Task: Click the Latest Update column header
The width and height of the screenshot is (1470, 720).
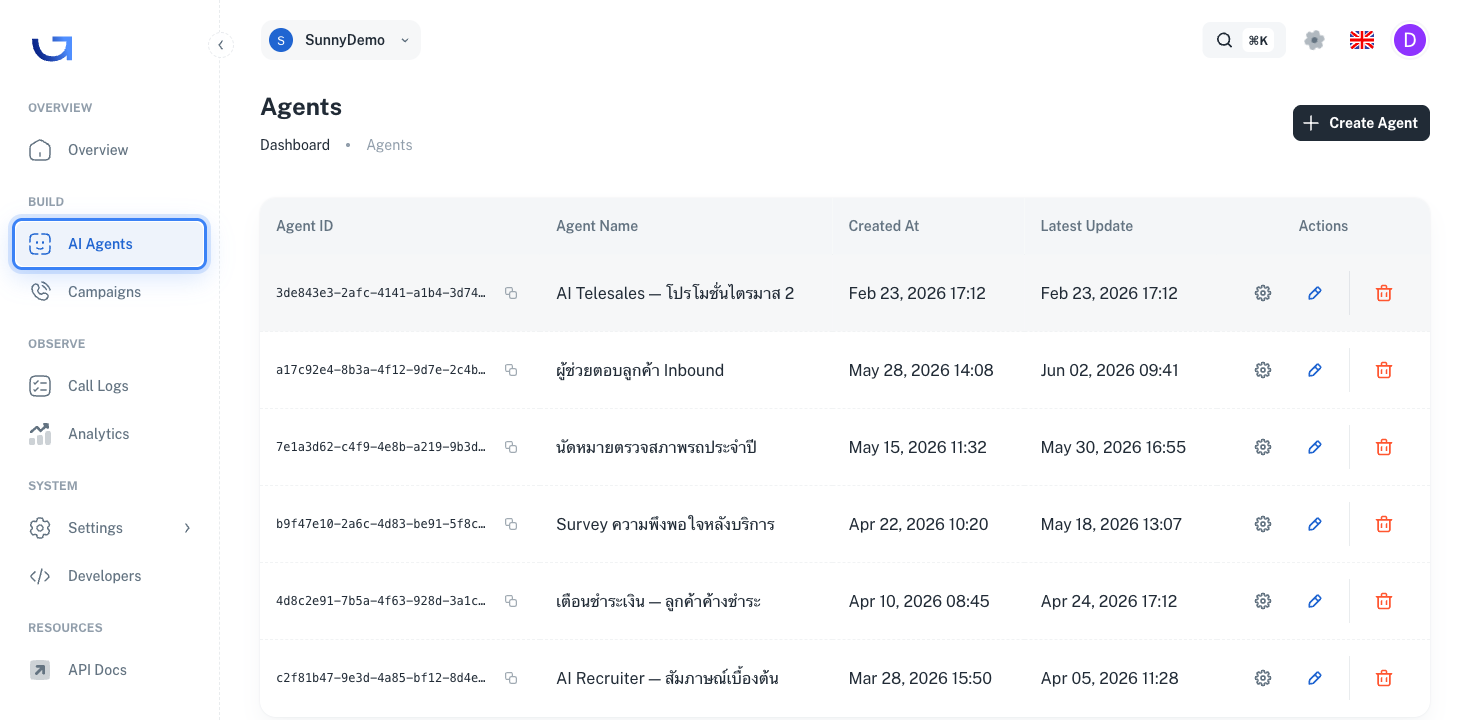Action: (x=1087, y=226)
